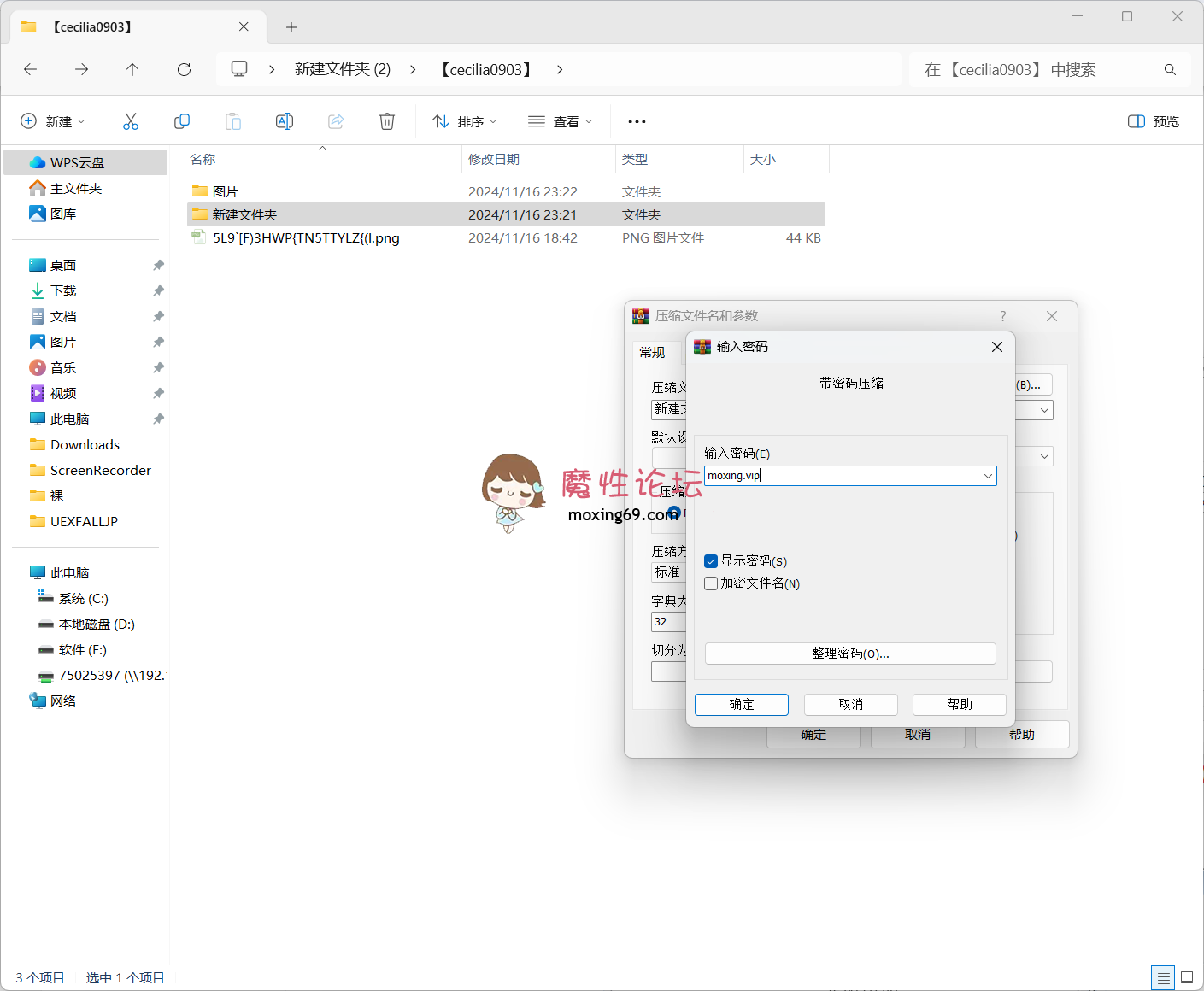
Task: Switch to thumbnail view via status bar toggle
Action: pyautogui.click(x=1187, y=977)
